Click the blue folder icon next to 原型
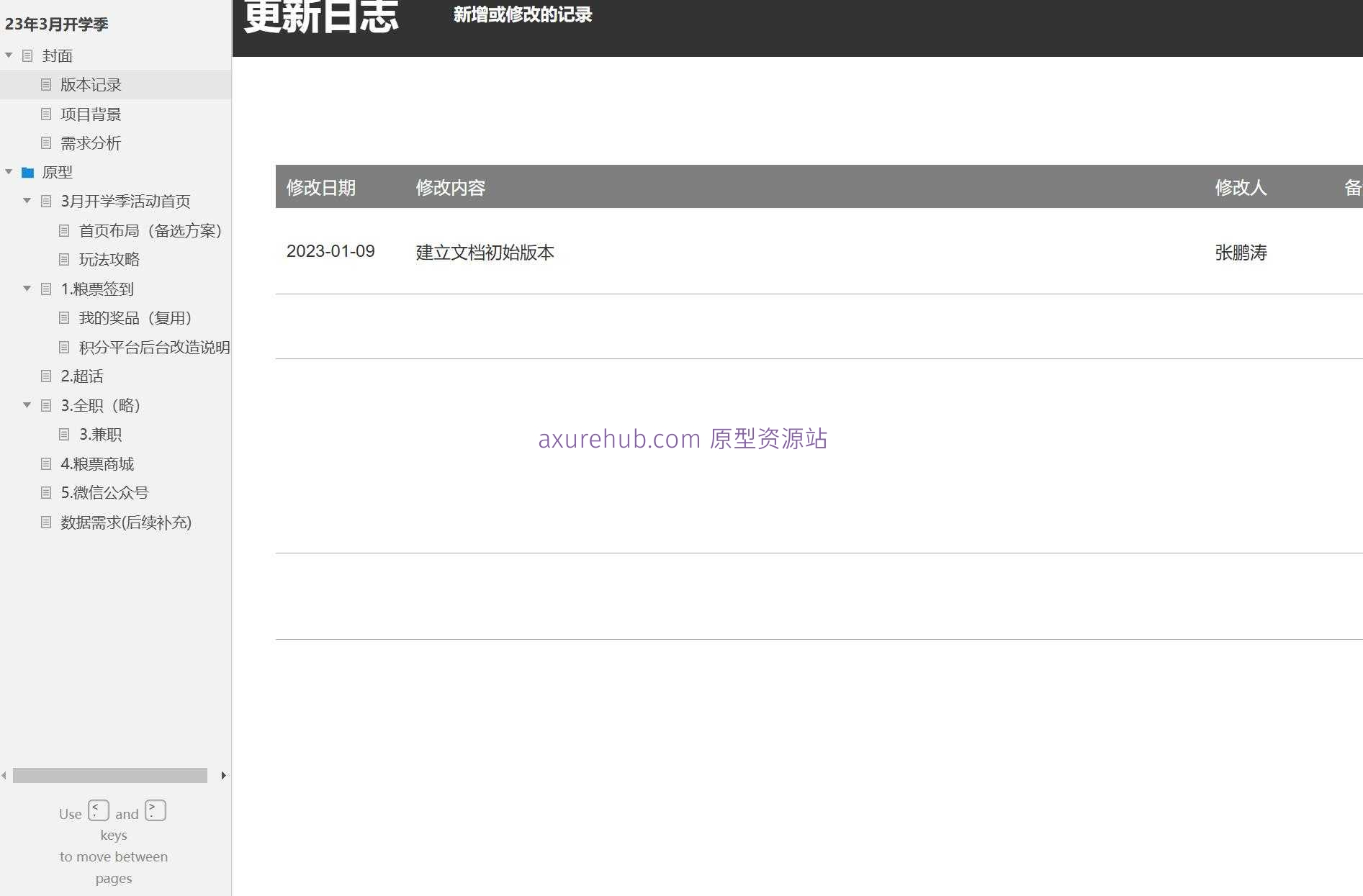The width and height of the screenshot is (1363, 896). [x=27, y=172]
